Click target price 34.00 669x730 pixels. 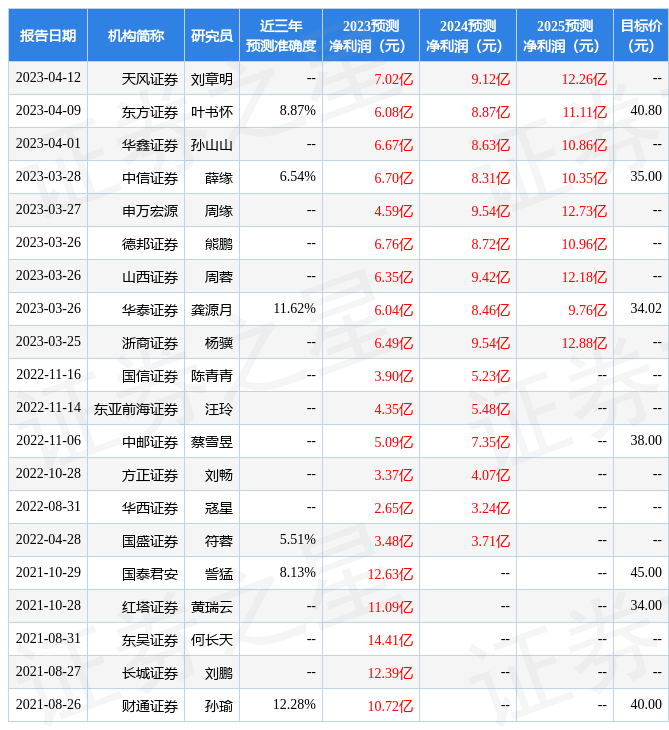pos(646,606)
